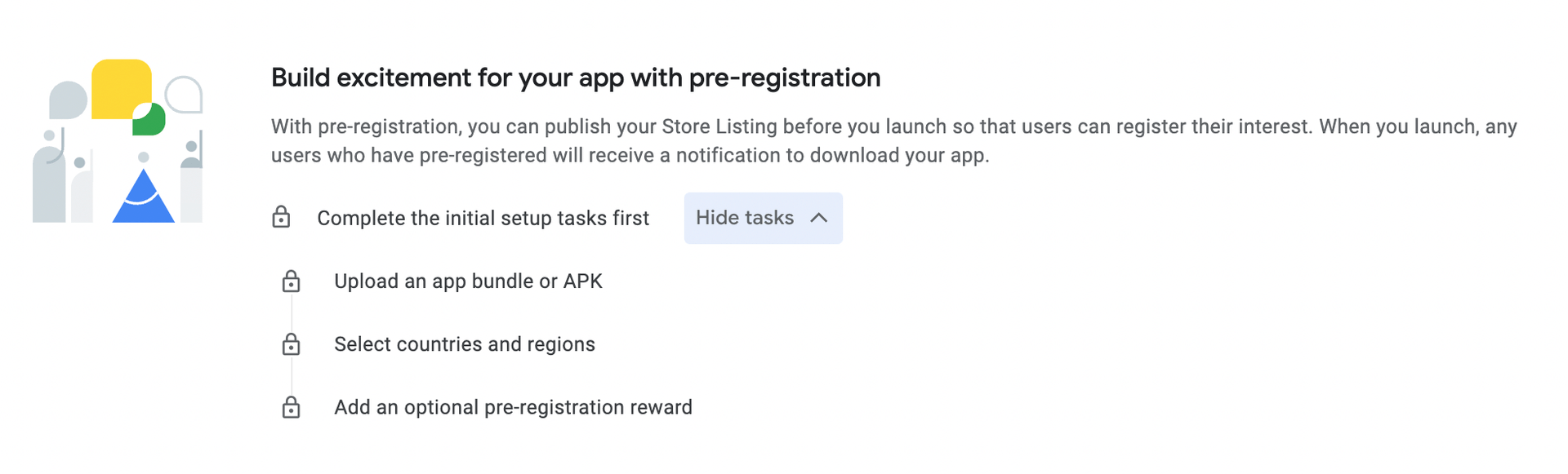The height and width of the screenshot is (474, 1568).
Task: Open the Upload an app bundle or APK task
Action: (x=469, y=281)
